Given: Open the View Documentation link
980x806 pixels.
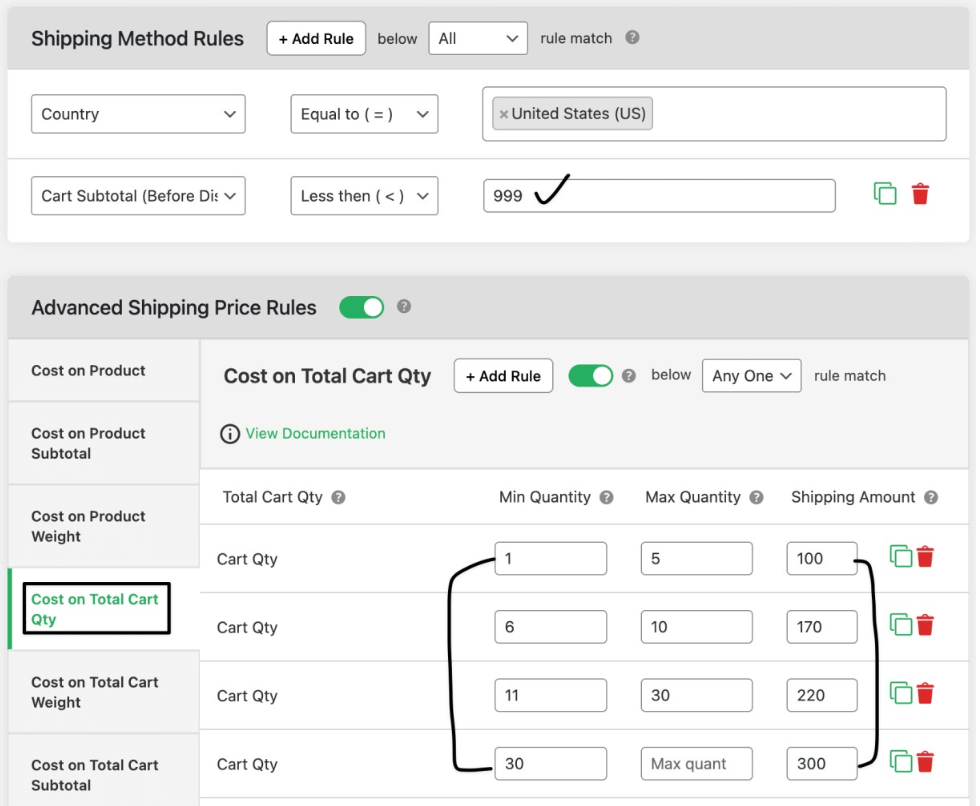Looking at the screenshot, I should tap(315, 434).
